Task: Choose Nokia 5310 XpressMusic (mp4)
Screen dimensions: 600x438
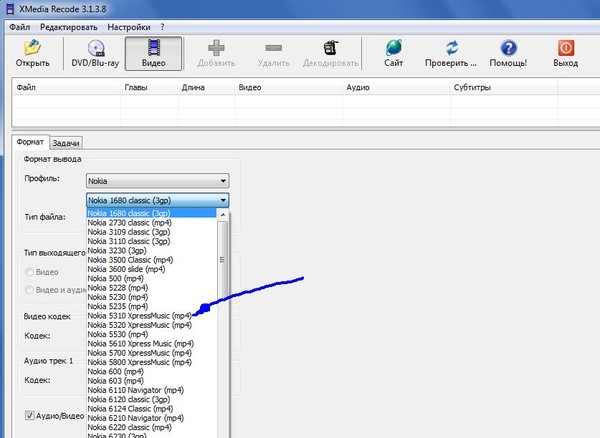Action: pyautogui.click(x=152, y=316)
